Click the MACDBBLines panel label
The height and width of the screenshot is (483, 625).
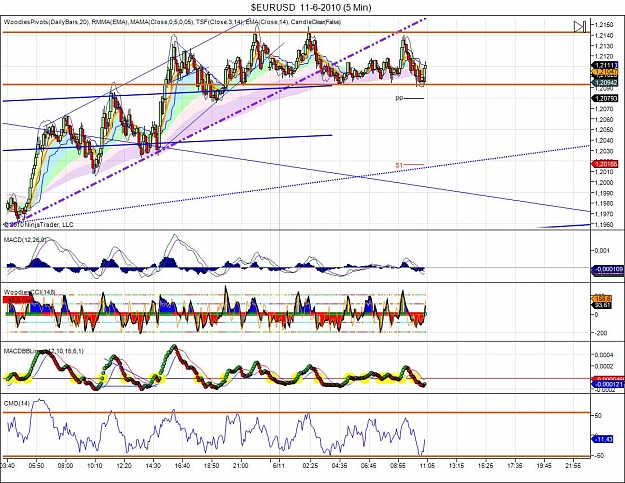coord(44,351)
